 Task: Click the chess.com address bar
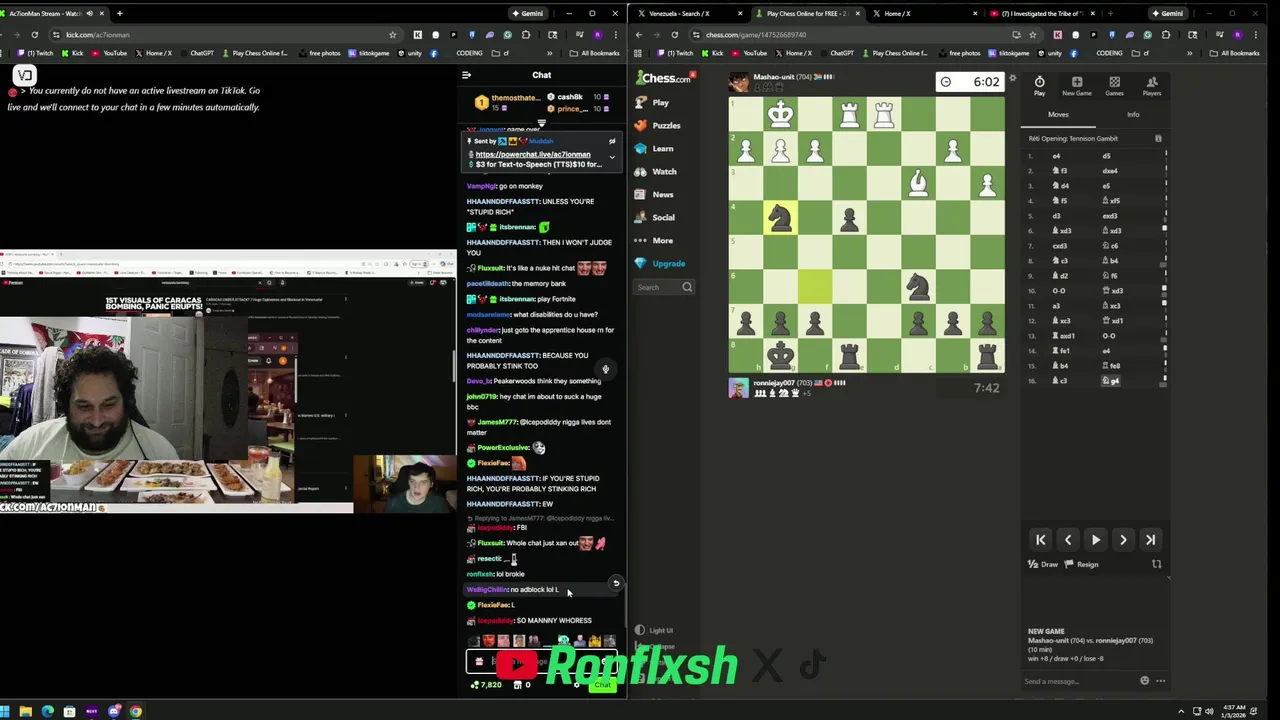point(850,34)
